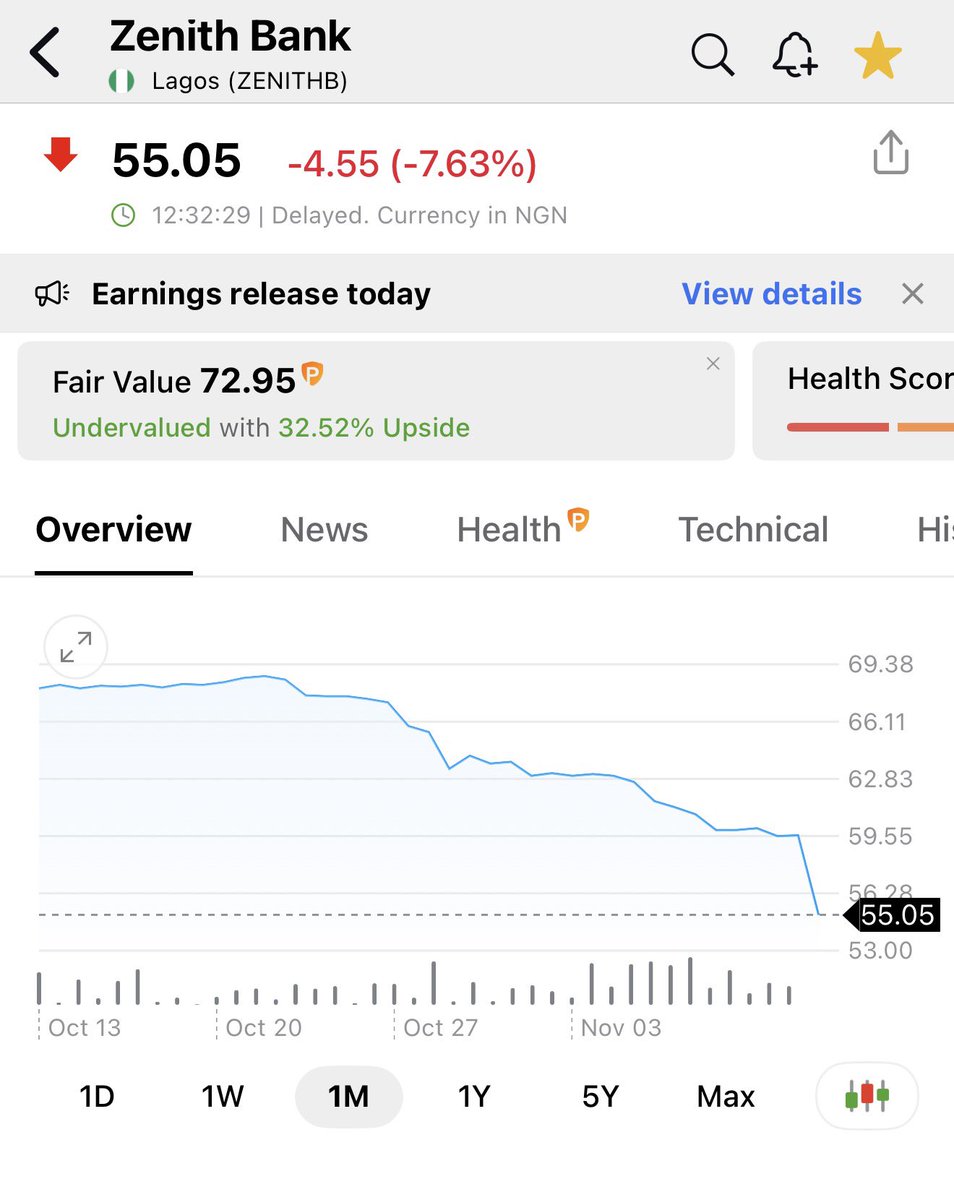Image resolution: width=954 pixels, height=1200 pixels.
Task: Open the Fair Value 72.95 card
Action: (x=376, y=401)
